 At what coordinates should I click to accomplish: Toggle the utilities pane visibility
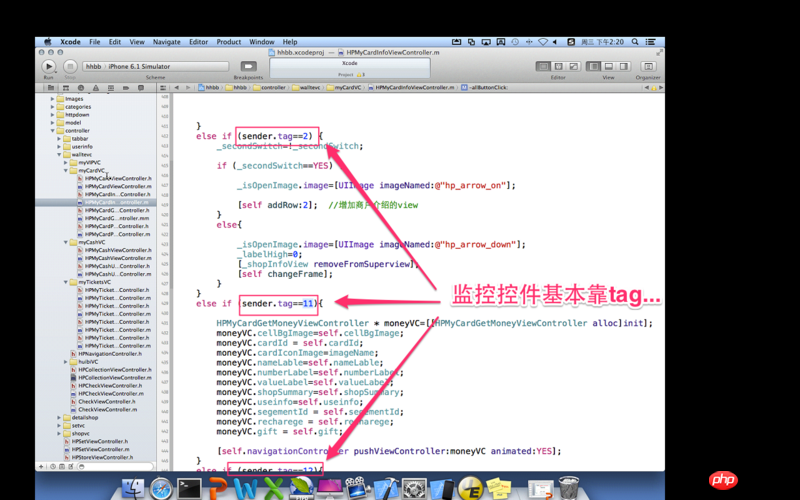(623, 66)
